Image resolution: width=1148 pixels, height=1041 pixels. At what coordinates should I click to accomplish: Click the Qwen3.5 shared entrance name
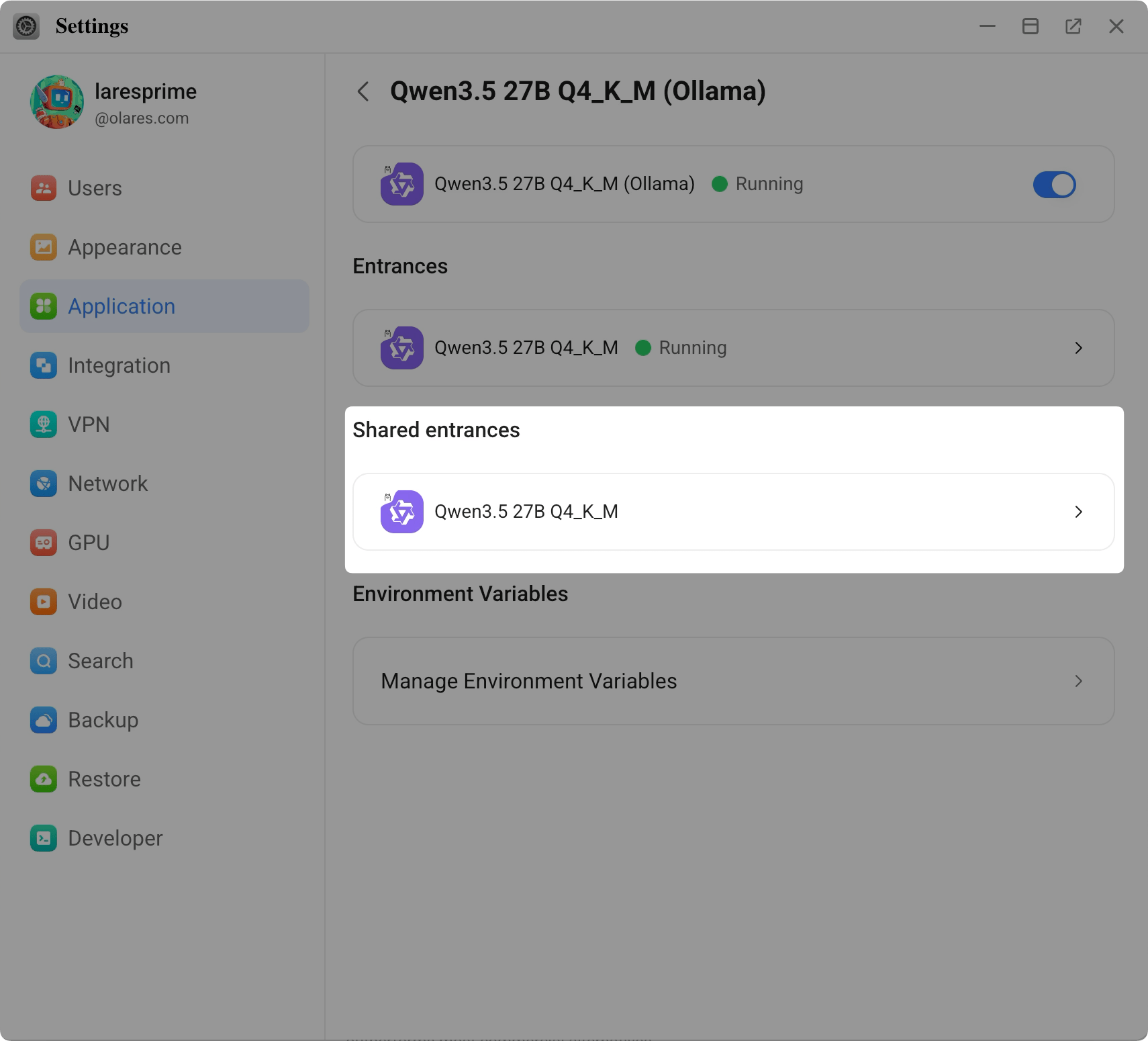[526, 512]
